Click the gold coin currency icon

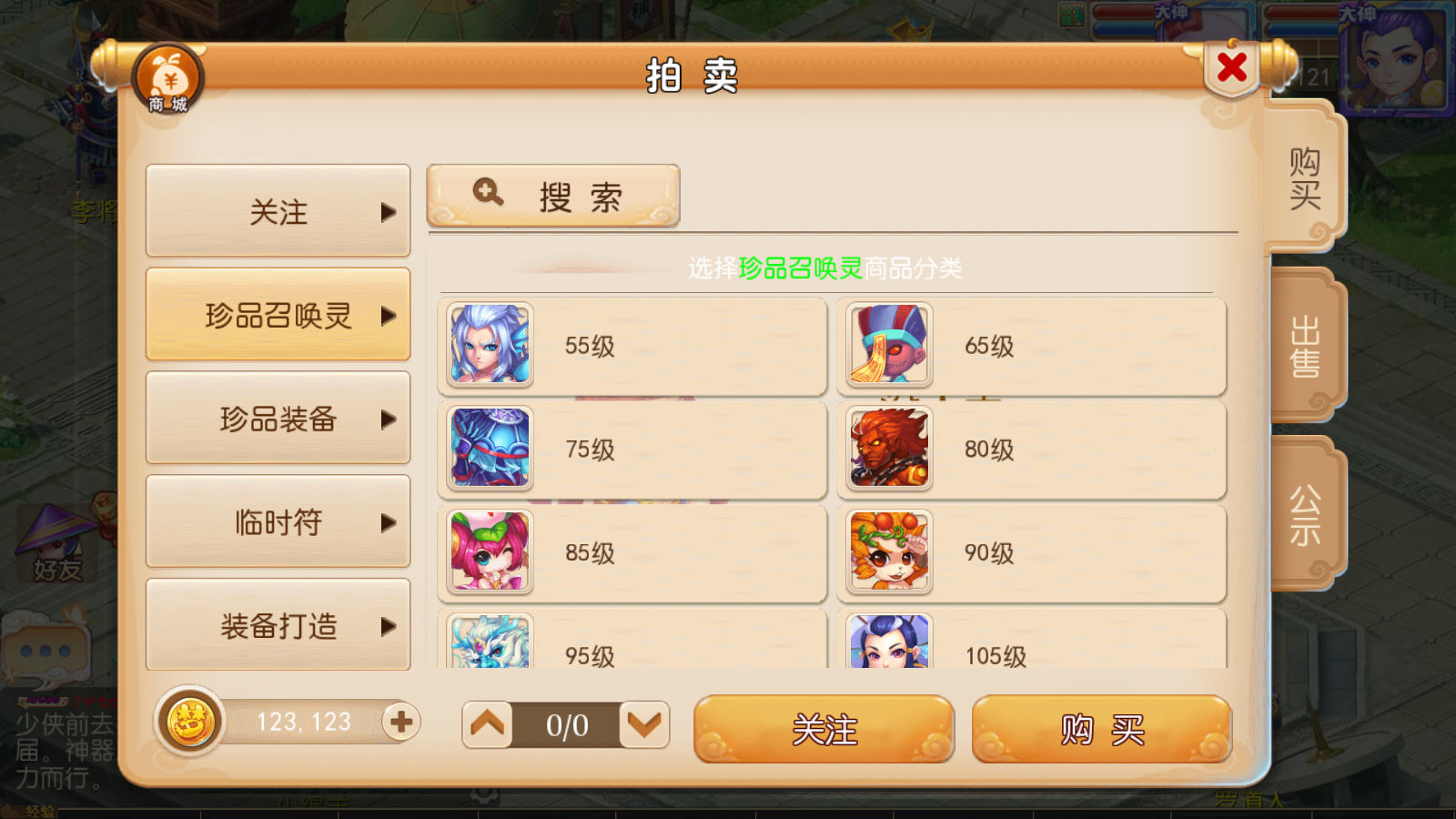point(189,723)
